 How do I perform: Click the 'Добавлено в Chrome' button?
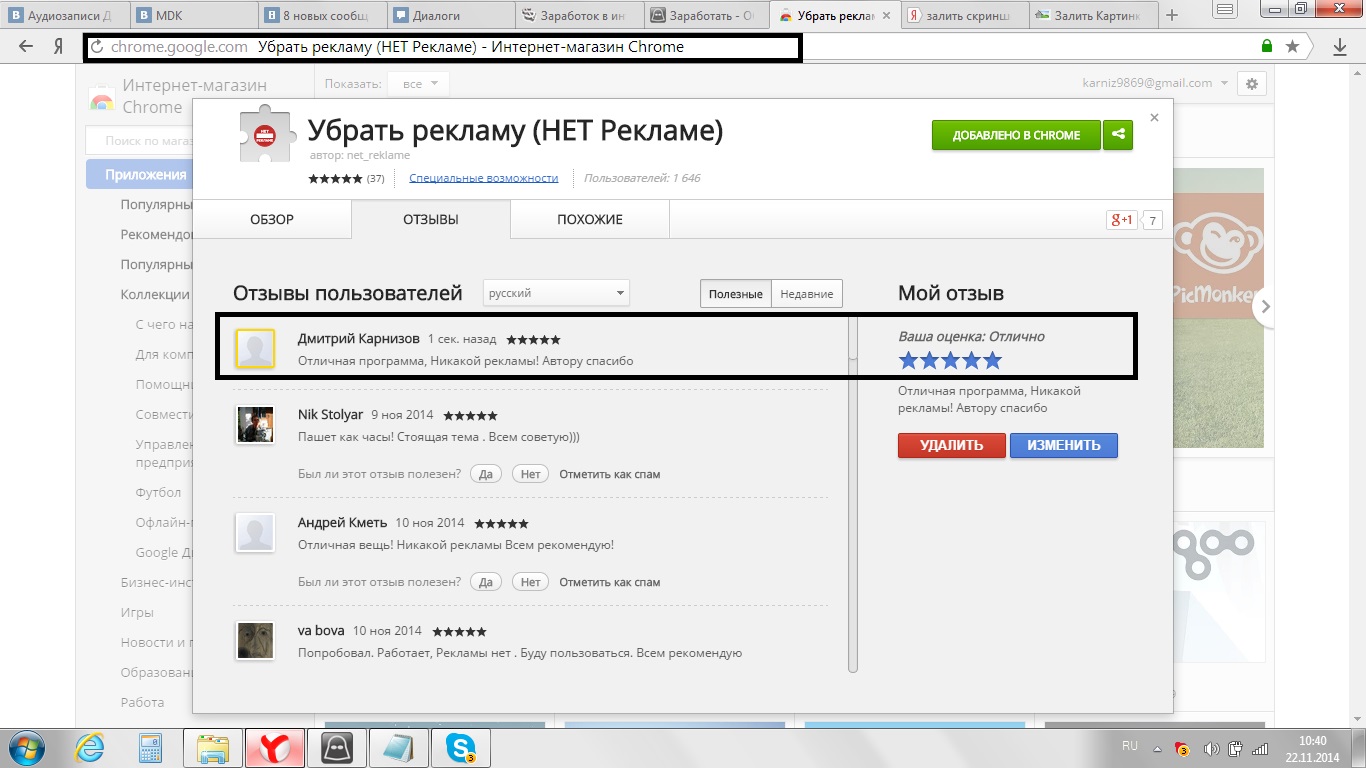pos(1016,135)
